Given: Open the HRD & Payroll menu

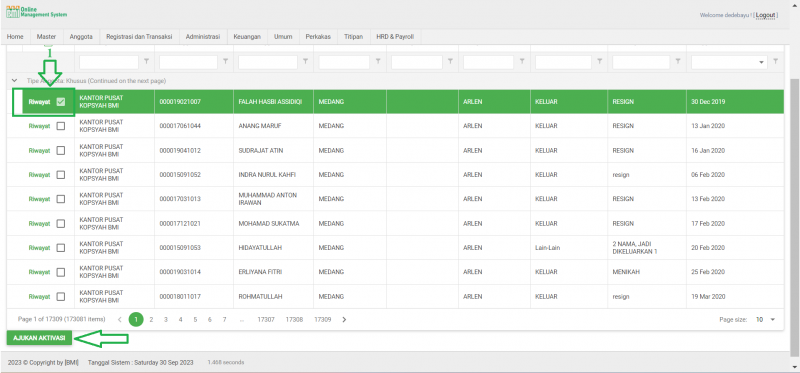Looking at the screenshot, I should 395,37.
